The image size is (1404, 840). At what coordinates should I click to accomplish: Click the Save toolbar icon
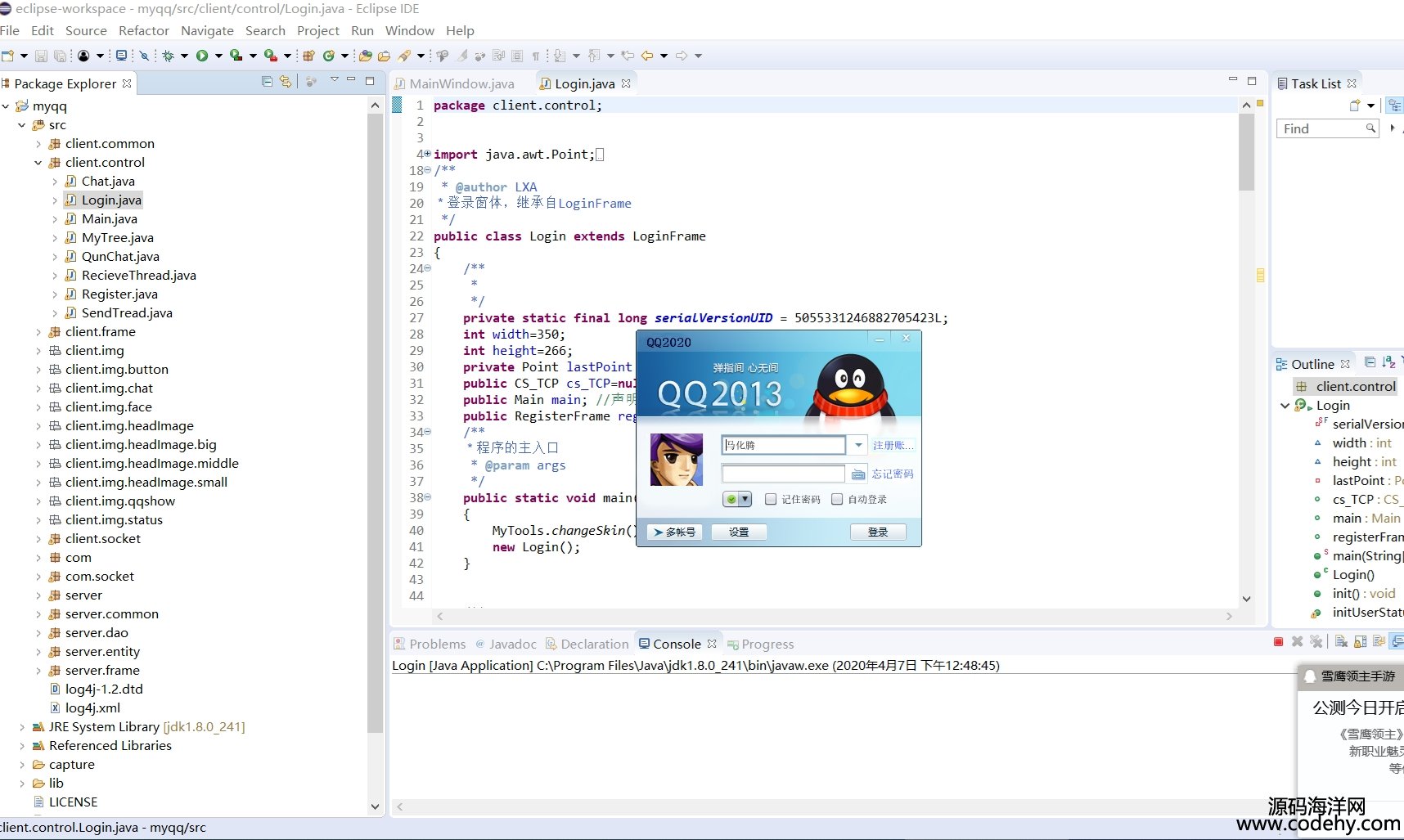[x=41, y=56]
